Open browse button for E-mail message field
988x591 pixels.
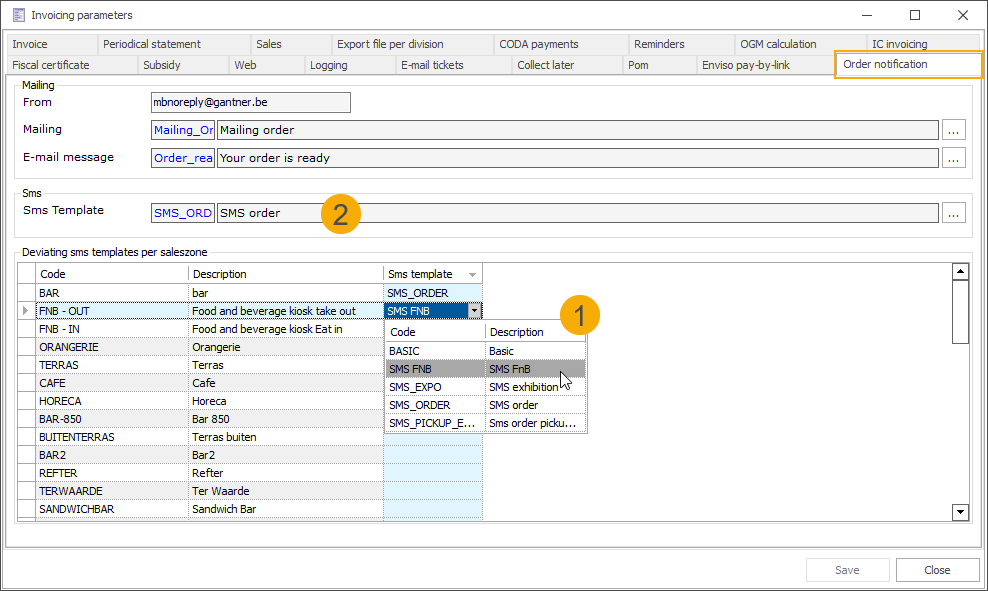click(954, 158)
